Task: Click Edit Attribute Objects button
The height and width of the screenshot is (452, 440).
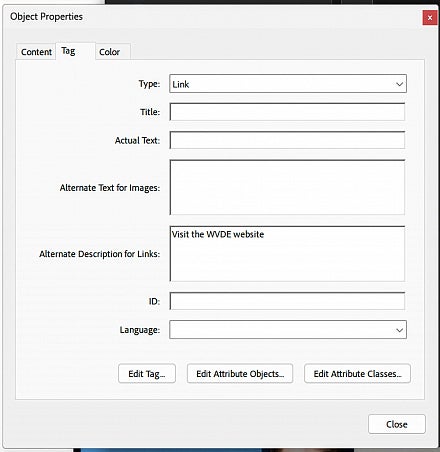Action: click(x=240, y=373)
